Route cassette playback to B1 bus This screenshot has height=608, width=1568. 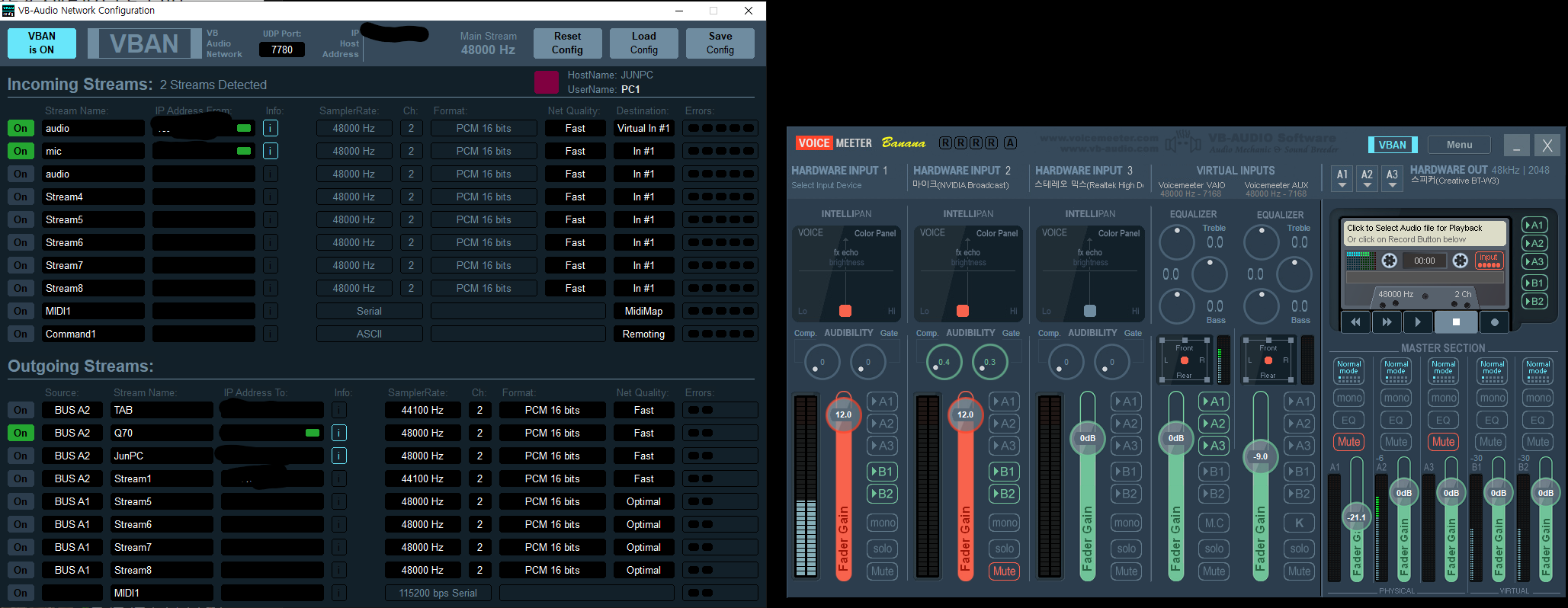point(1534,283)
